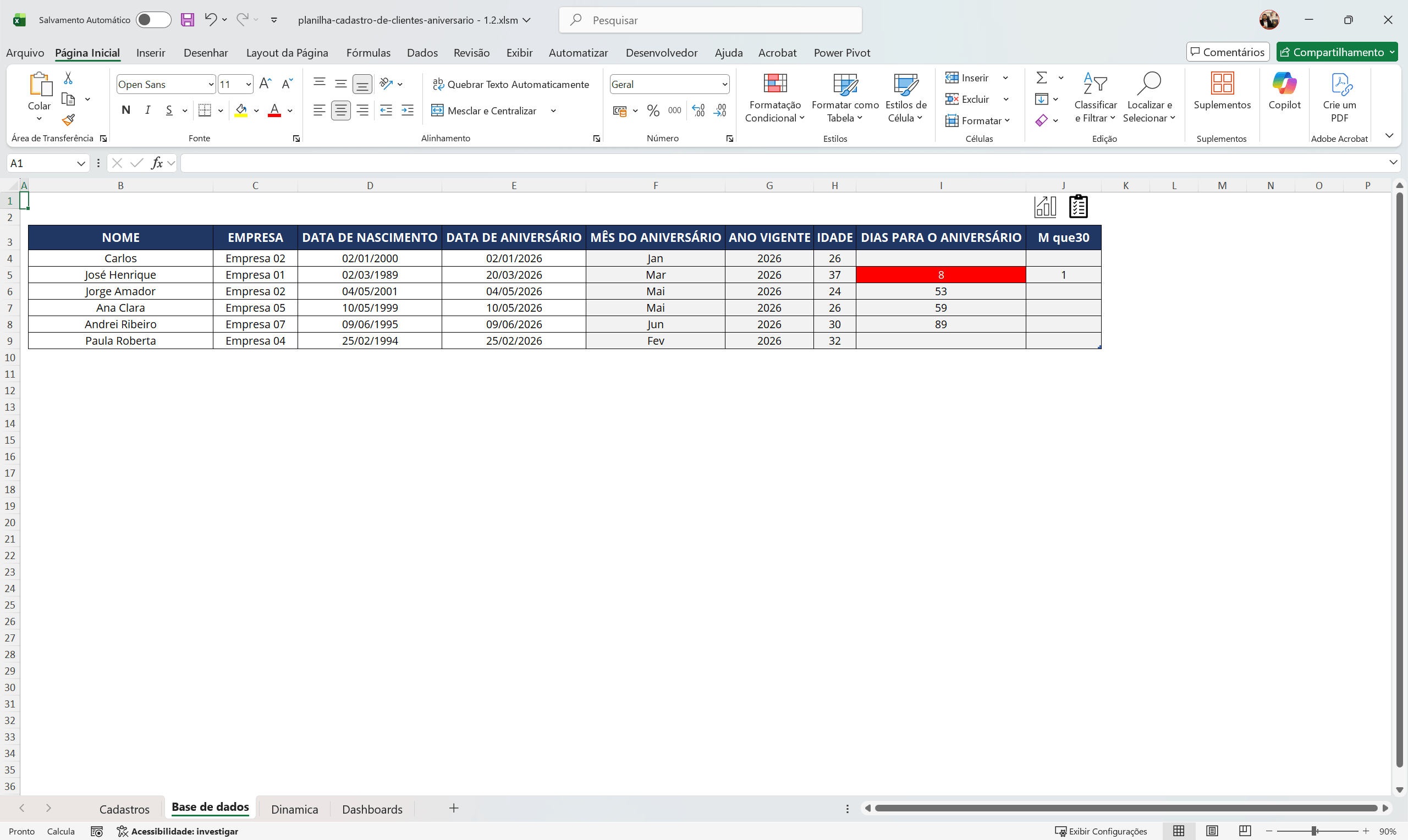Click the Comentários button
This screenshot has height=840, width=1408.
(1228, 52)
